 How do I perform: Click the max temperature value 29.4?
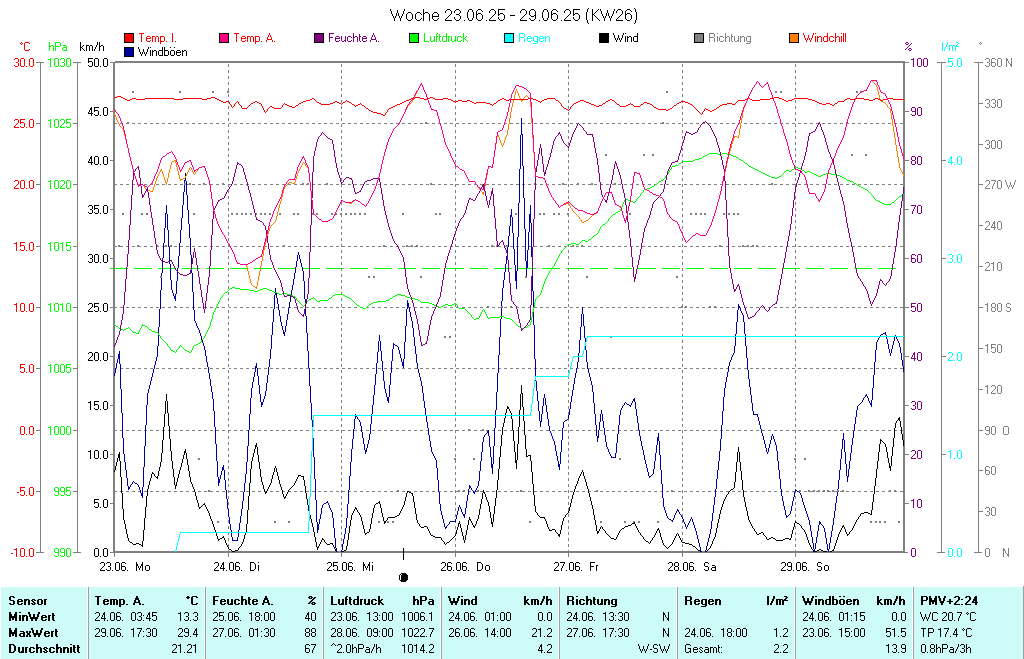click(x=188, y=633)
